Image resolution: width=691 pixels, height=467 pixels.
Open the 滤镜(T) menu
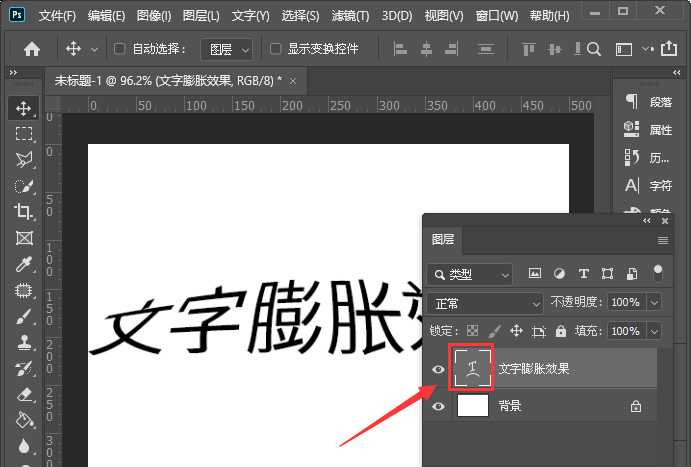tap(349, 16)
